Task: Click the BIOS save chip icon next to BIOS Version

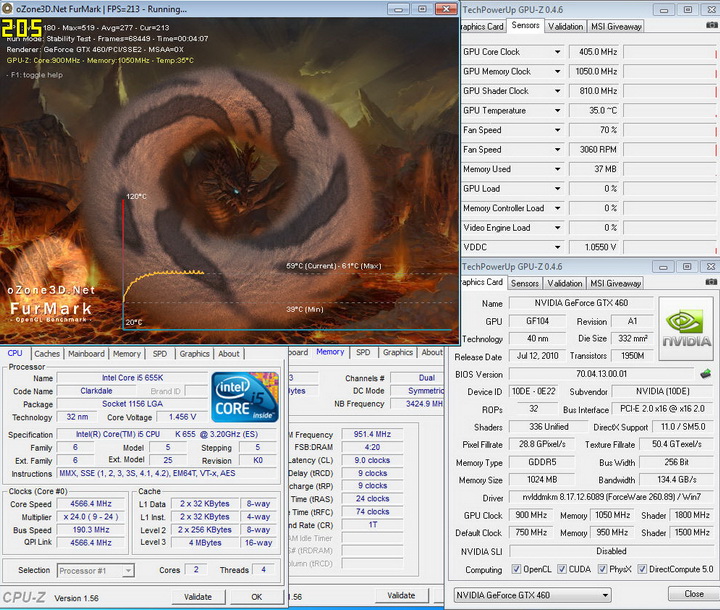Action: 706,374
